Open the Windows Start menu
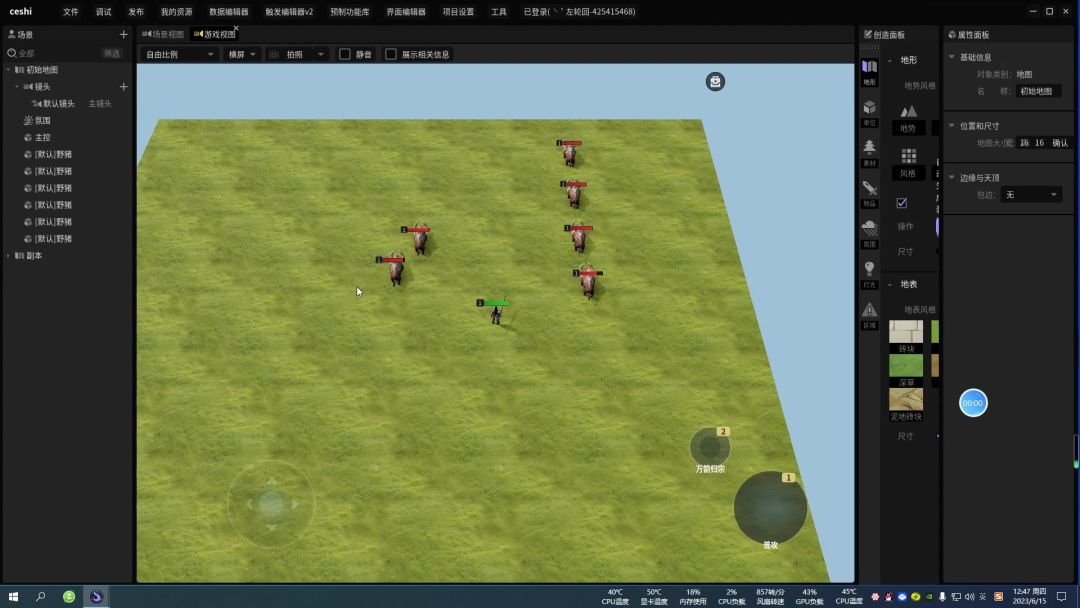This screenshot has height=608, width=1080. point(13,596)
